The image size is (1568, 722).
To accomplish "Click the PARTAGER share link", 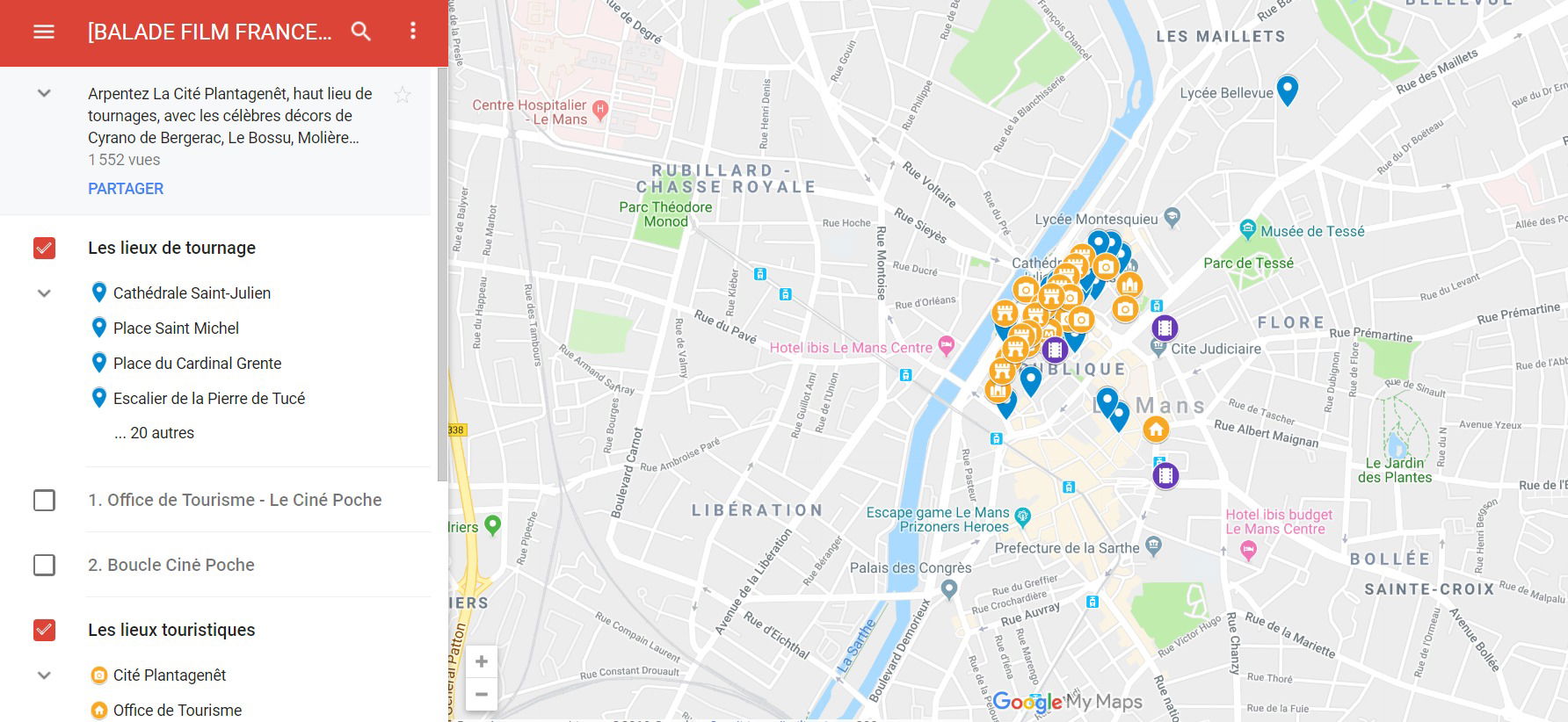I will (126, 189).
